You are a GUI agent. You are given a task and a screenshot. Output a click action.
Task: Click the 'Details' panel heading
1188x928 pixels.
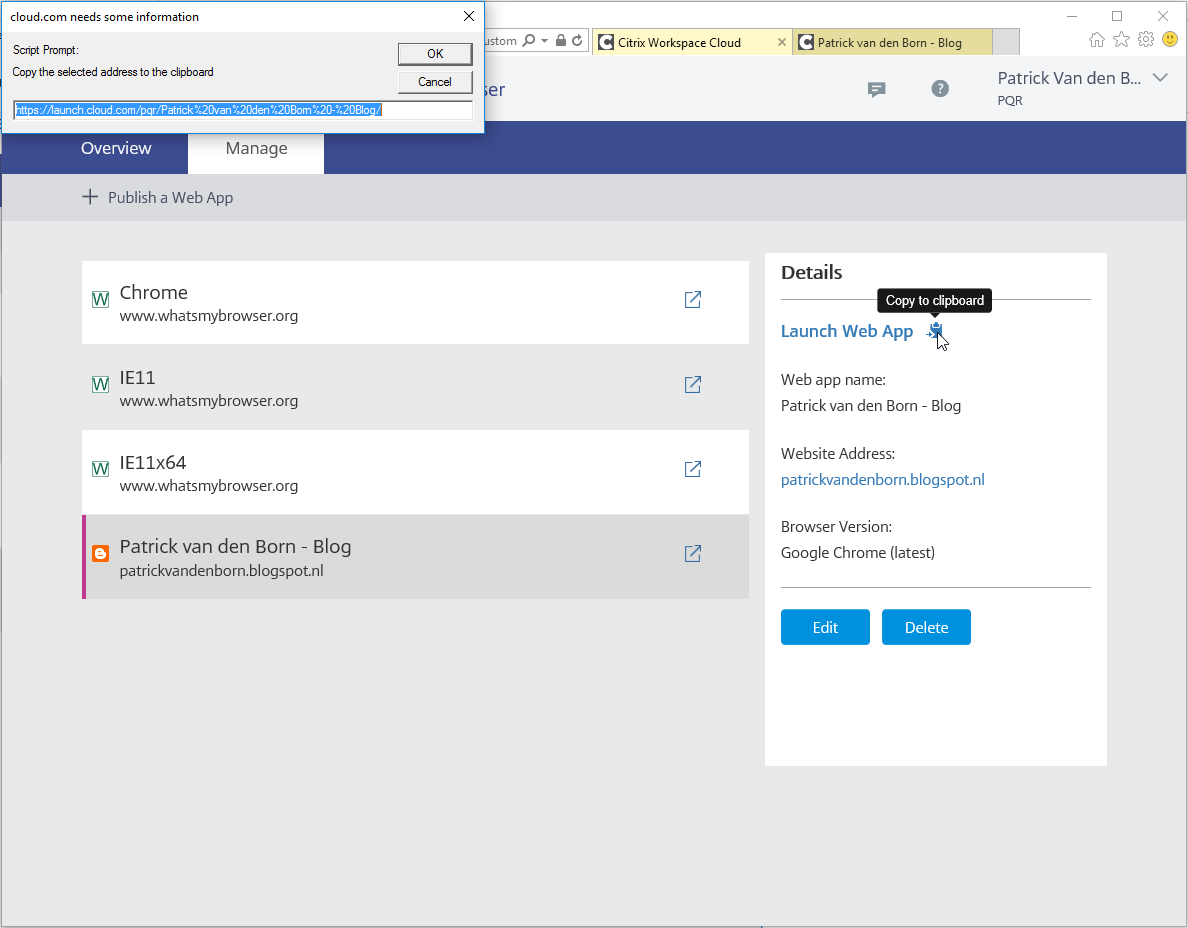[x=811, y=273]
